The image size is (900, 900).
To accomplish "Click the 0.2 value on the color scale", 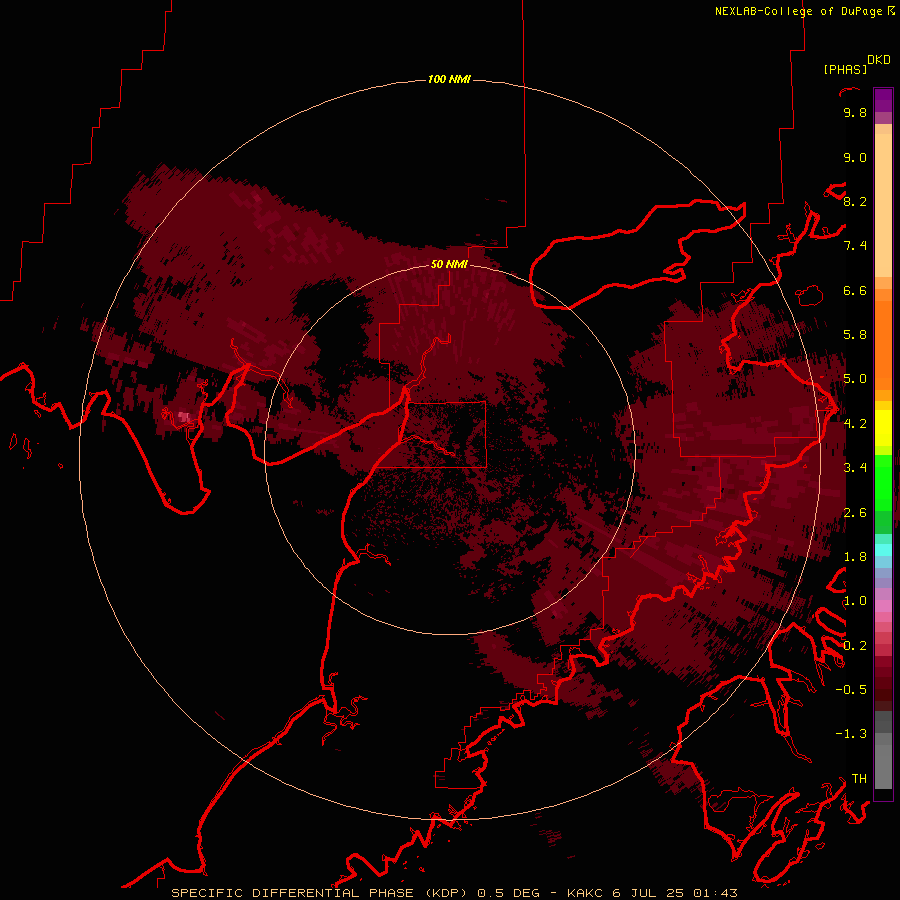I will pyautogui.click(x=855, y=645).
